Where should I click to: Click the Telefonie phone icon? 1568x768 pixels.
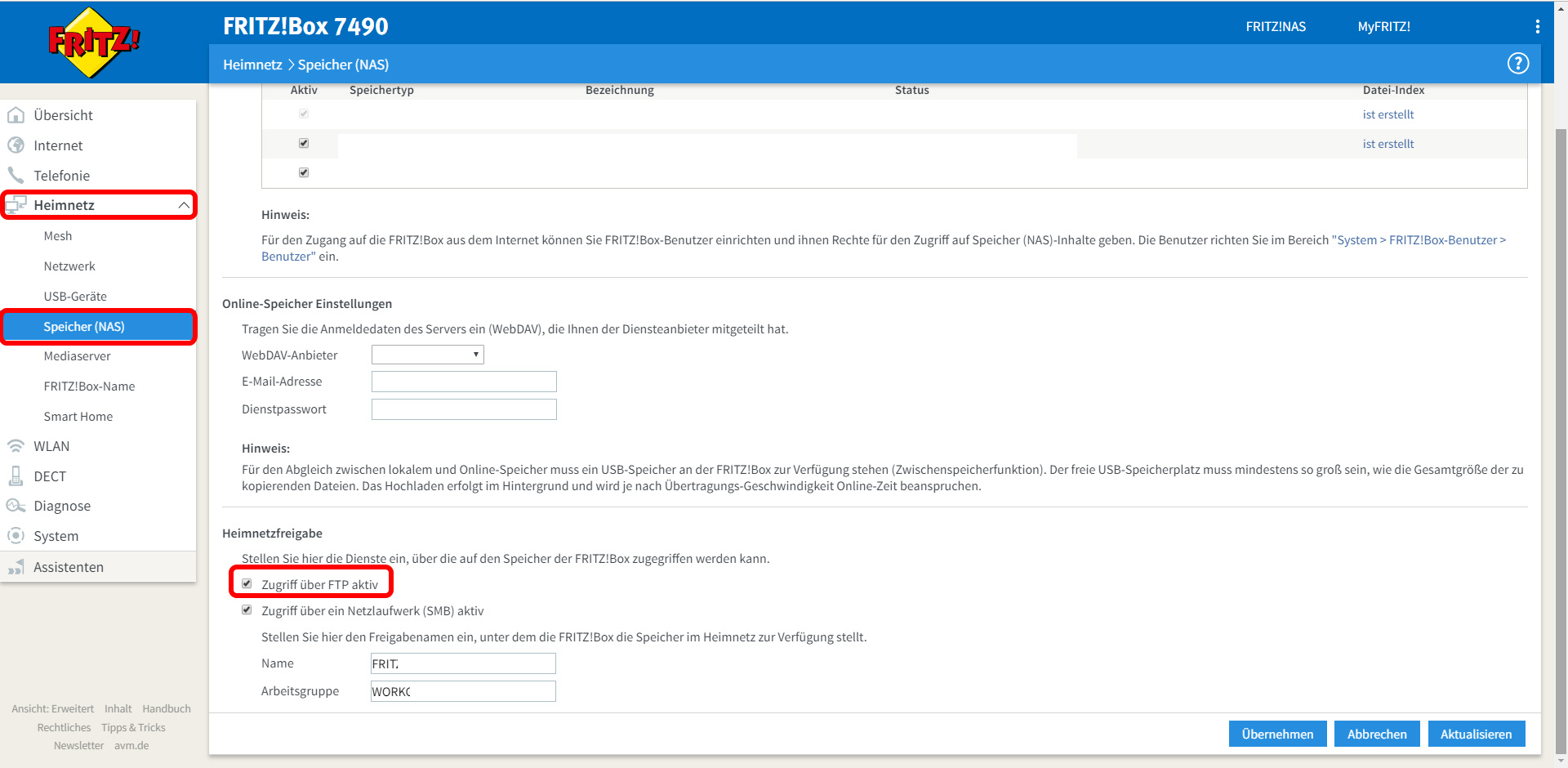point(16,176)
